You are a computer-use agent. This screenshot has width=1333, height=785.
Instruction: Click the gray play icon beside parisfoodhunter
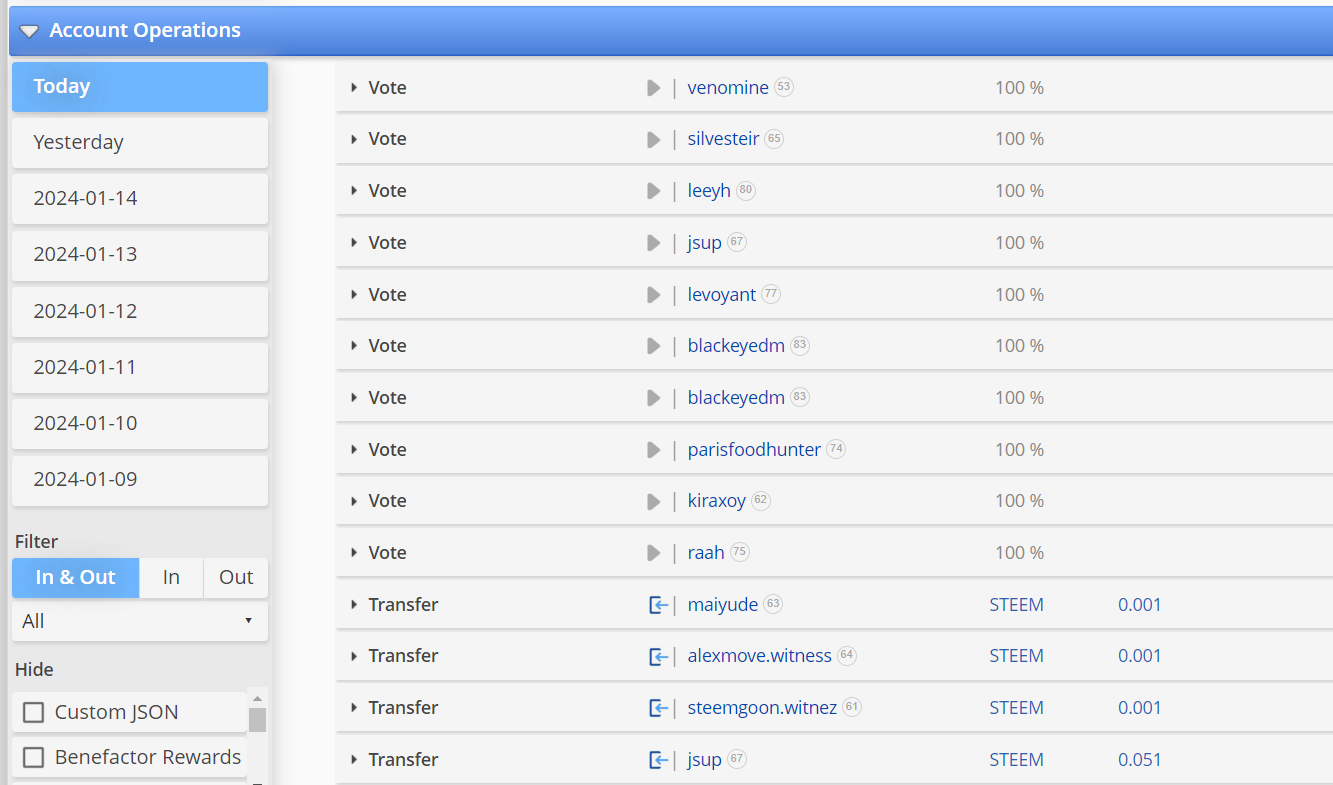point(654,450)
